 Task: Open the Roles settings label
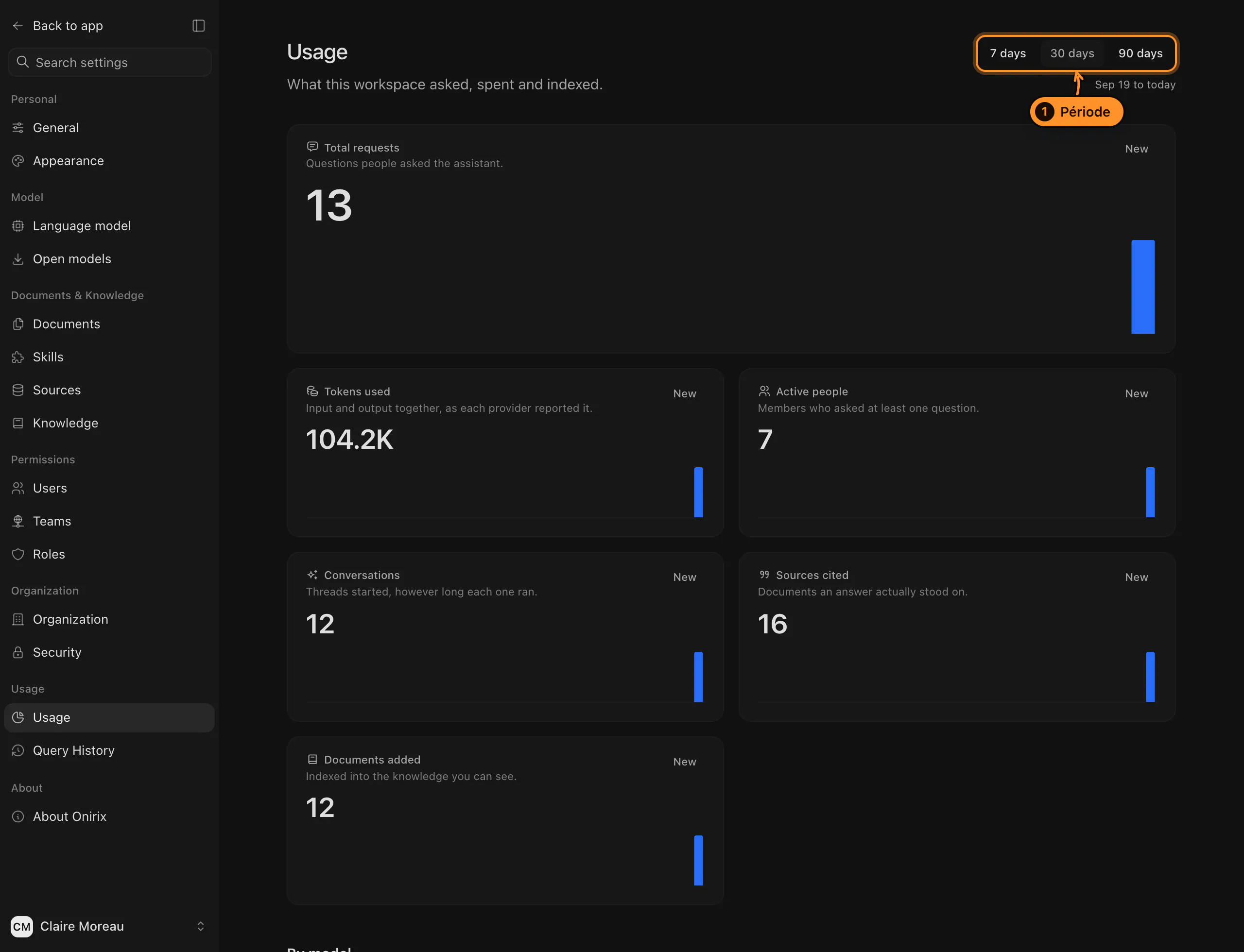coord(49,554)
